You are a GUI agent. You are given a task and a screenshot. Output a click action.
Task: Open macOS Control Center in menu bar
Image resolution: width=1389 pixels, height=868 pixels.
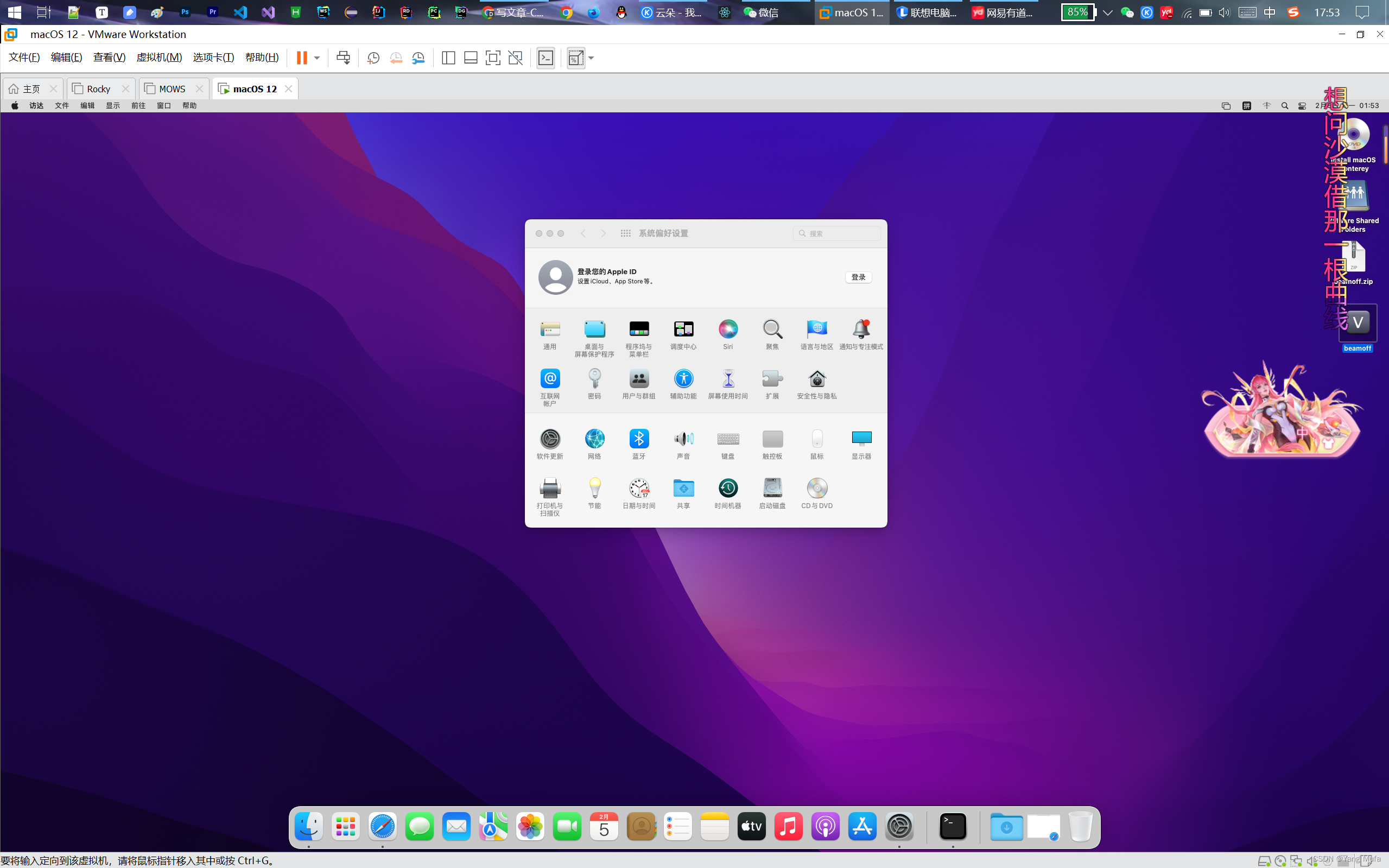coord(1302,106)
